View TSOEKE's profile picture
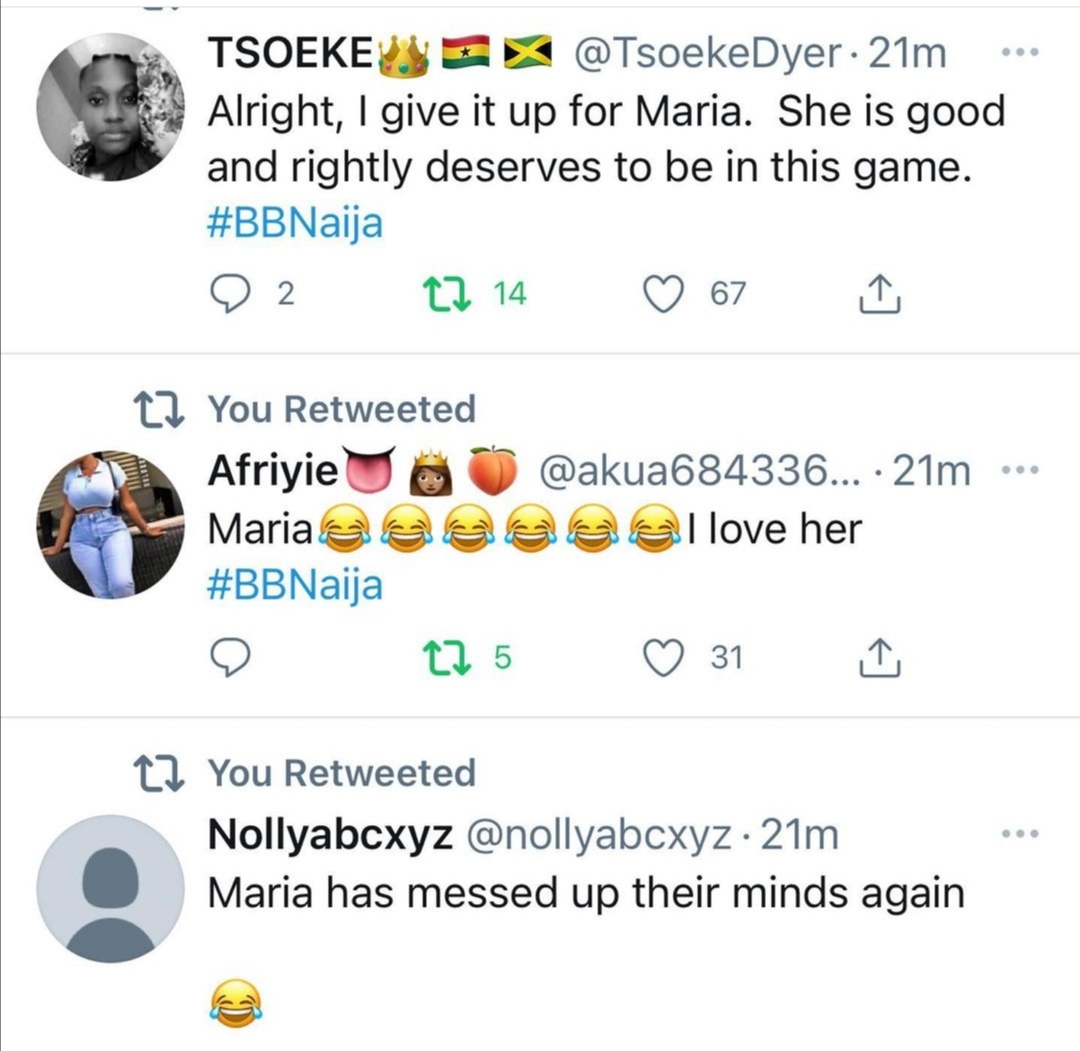 [x=111, y=107]
